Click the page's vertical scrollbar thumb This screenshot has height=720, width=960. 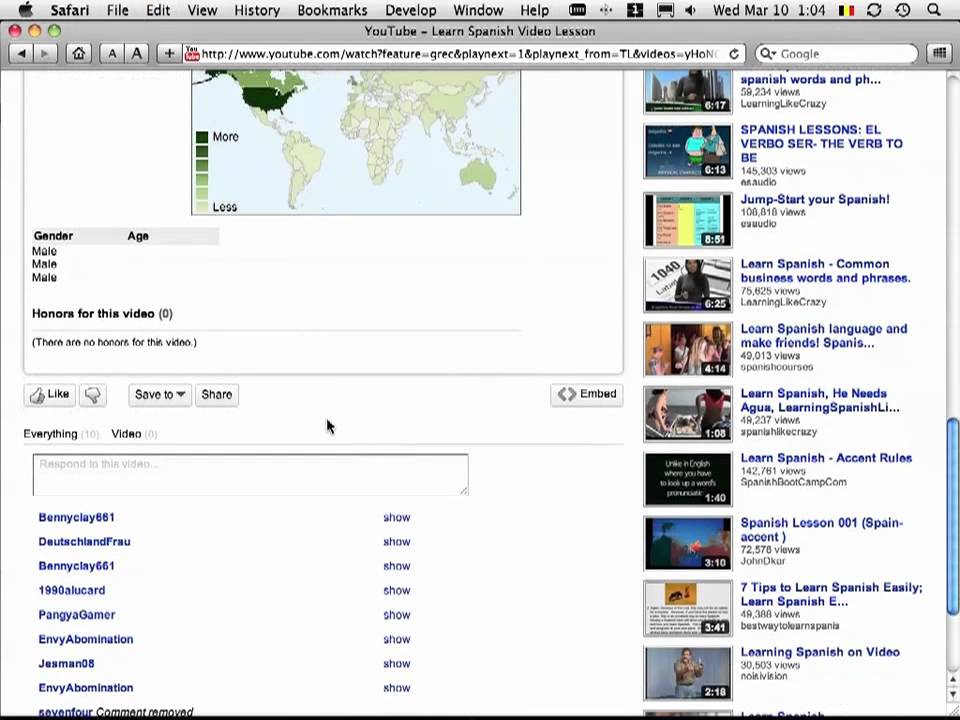point(953,516)
